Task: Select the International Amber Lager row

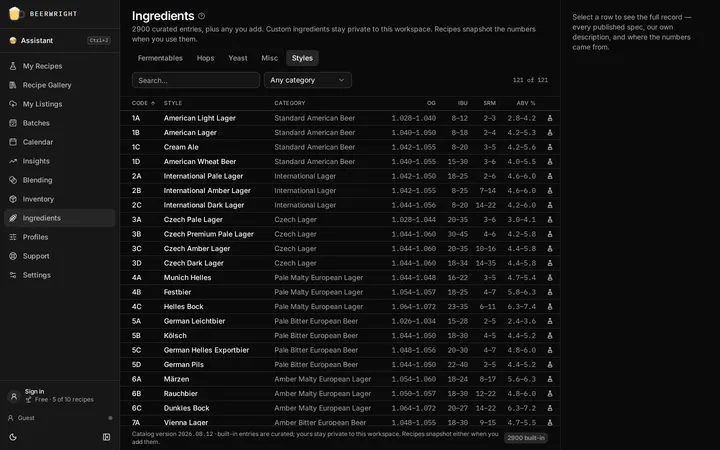Action: (340, 191)
